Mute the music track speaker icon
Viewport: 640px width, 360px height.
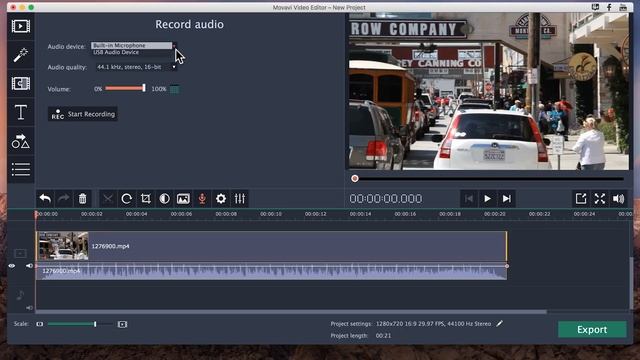(29, 308)
